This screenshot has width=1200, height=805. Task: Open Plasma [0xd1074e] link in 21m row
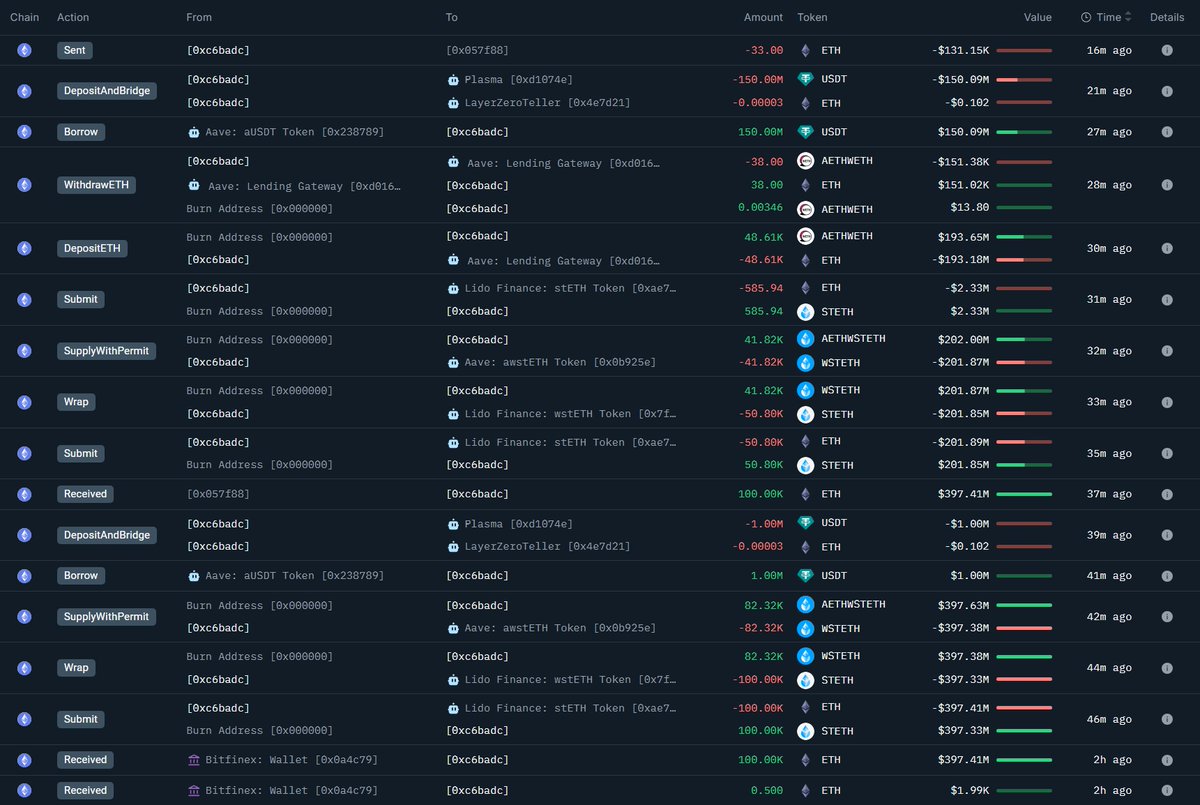[519, 80]
